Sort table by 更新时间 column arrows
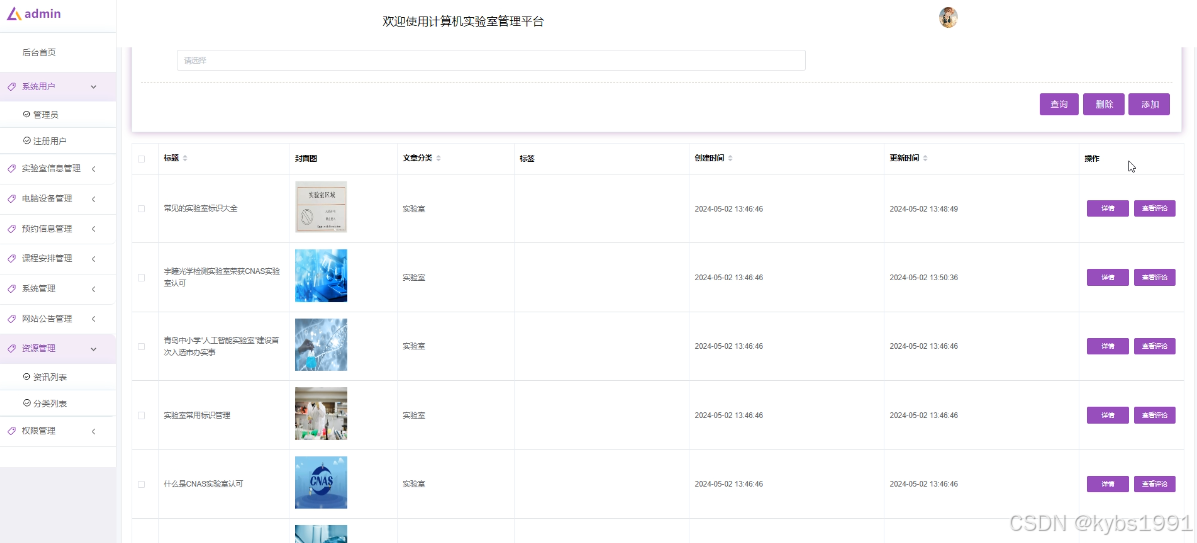 [x=925, y=158]
